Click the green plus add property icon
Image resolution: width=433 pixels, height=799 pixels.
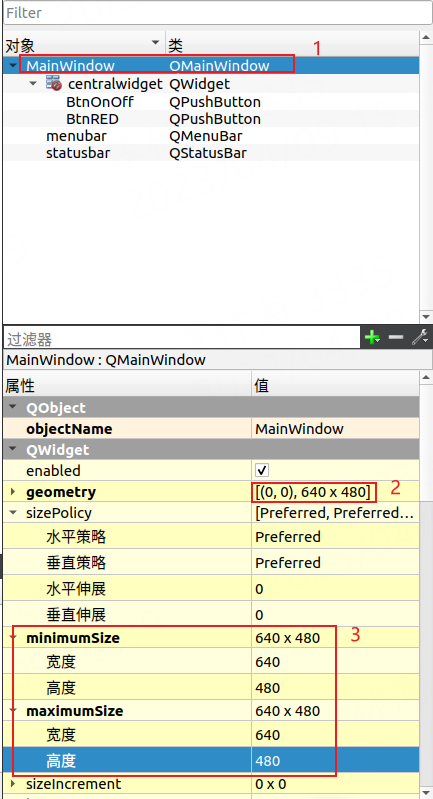[371, 337]
